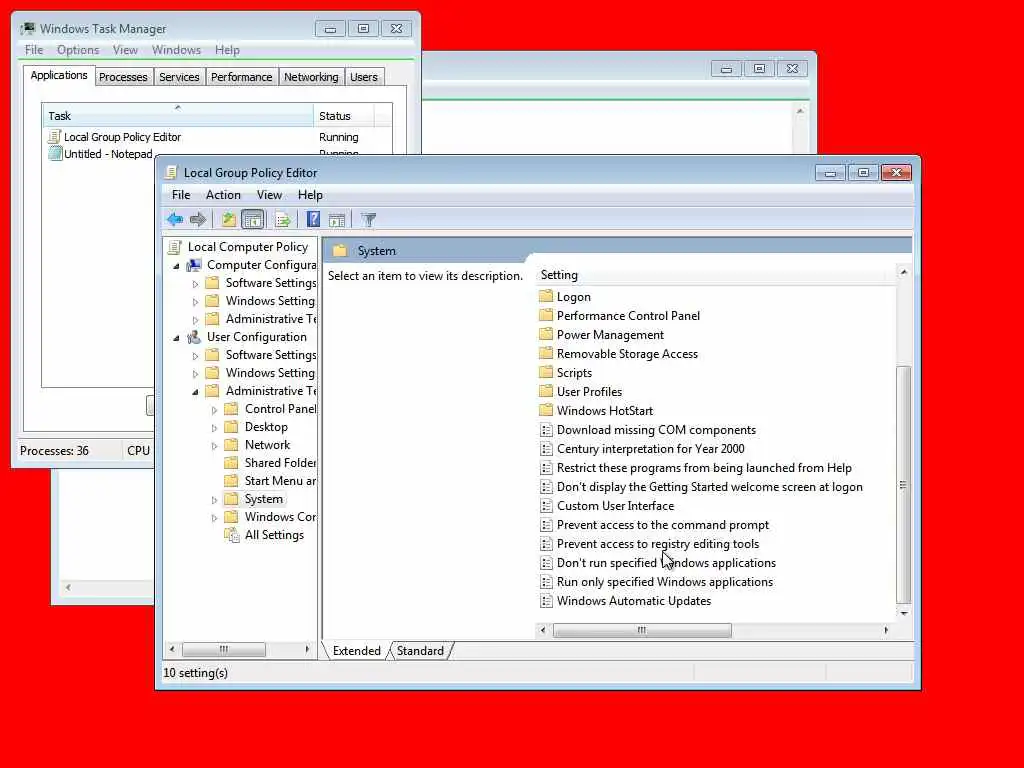1024x768 pixels.
Task: Click Local Group Policy Editor icon in Task Manager list
Action: (55, 136)
